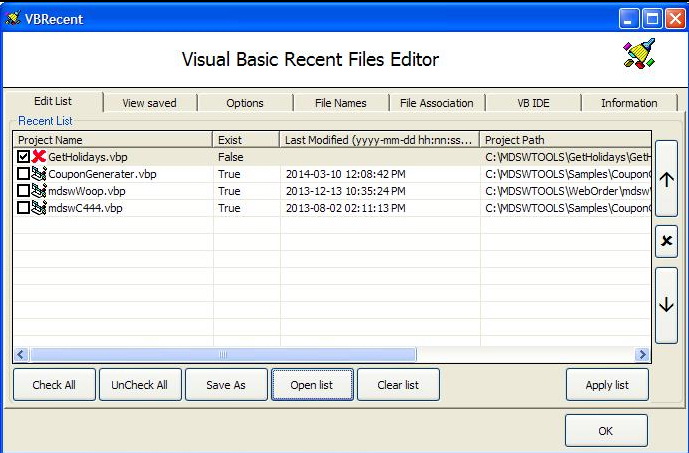Click the scrollbar right arrow
The height and width of the screenshot is (453, 689).
(642, 354)
